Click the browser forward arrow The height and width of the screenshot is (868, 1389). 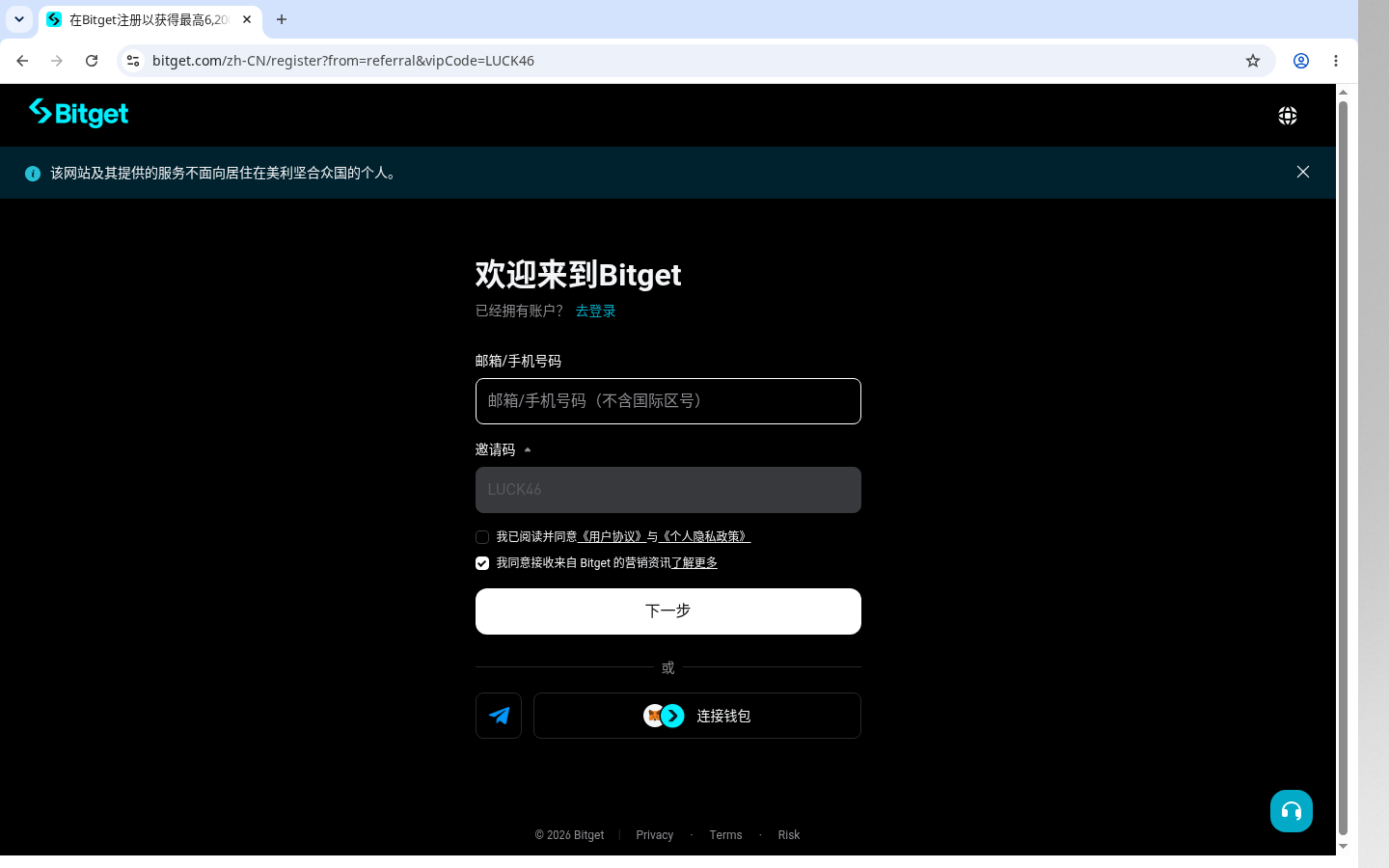coord(57,61)
